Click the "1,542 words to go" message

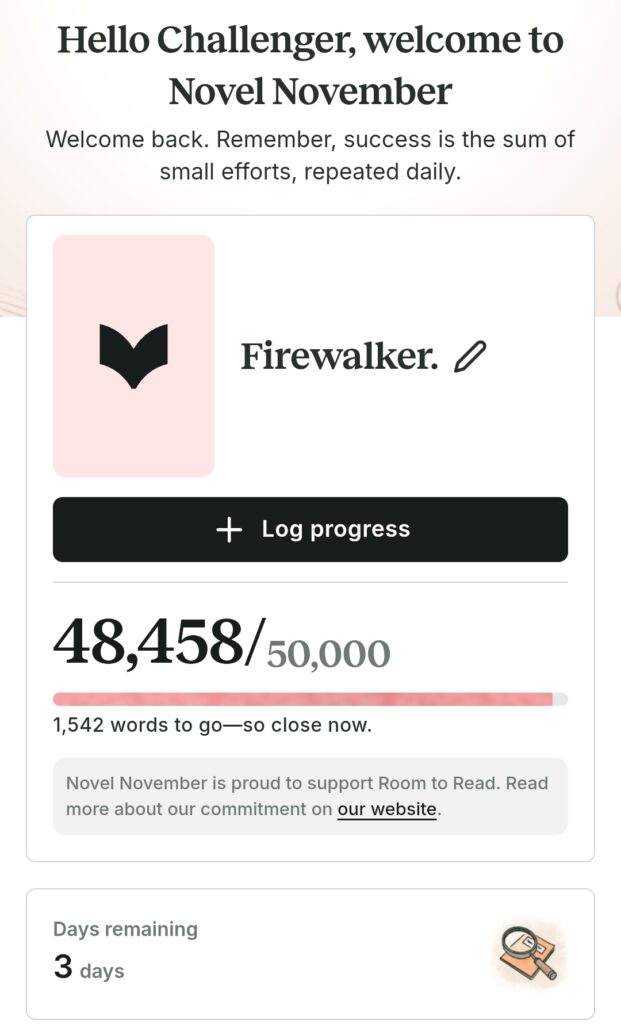(x=138, y=725)
